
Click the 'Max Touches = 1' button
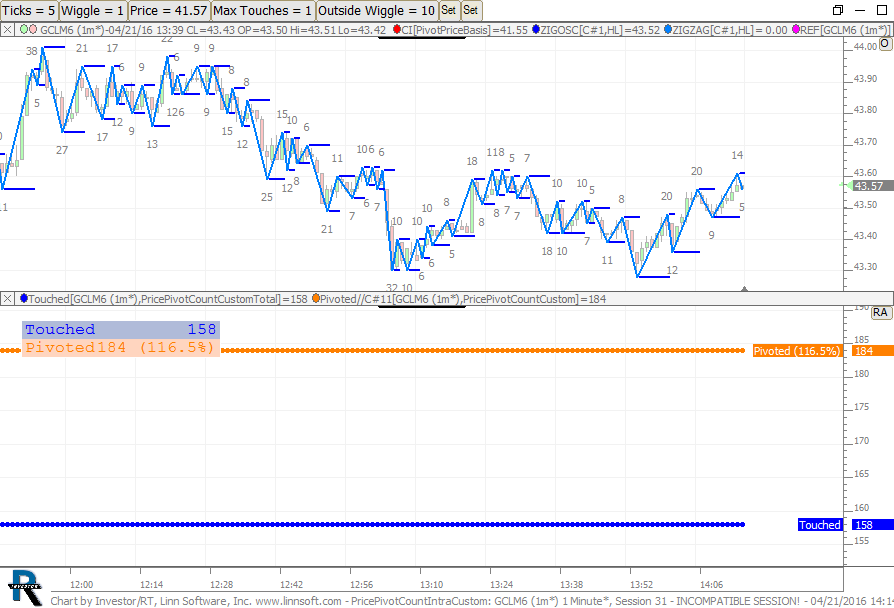(x=263, y=10)
